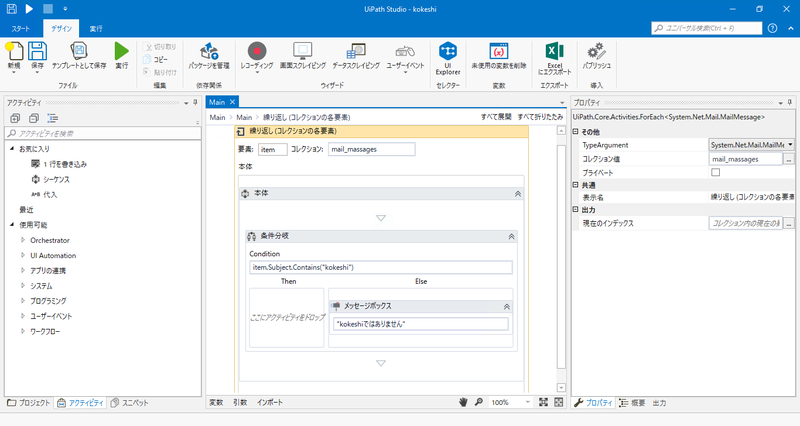Collapse the メッセージボックス activity

507,306
